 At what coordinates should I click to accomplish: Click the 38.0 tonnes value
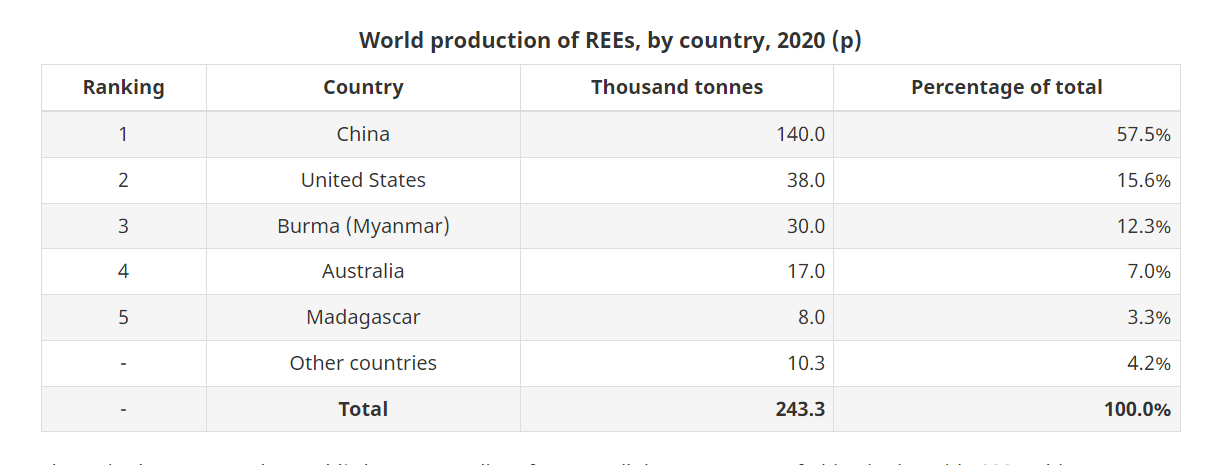[805, 180]
